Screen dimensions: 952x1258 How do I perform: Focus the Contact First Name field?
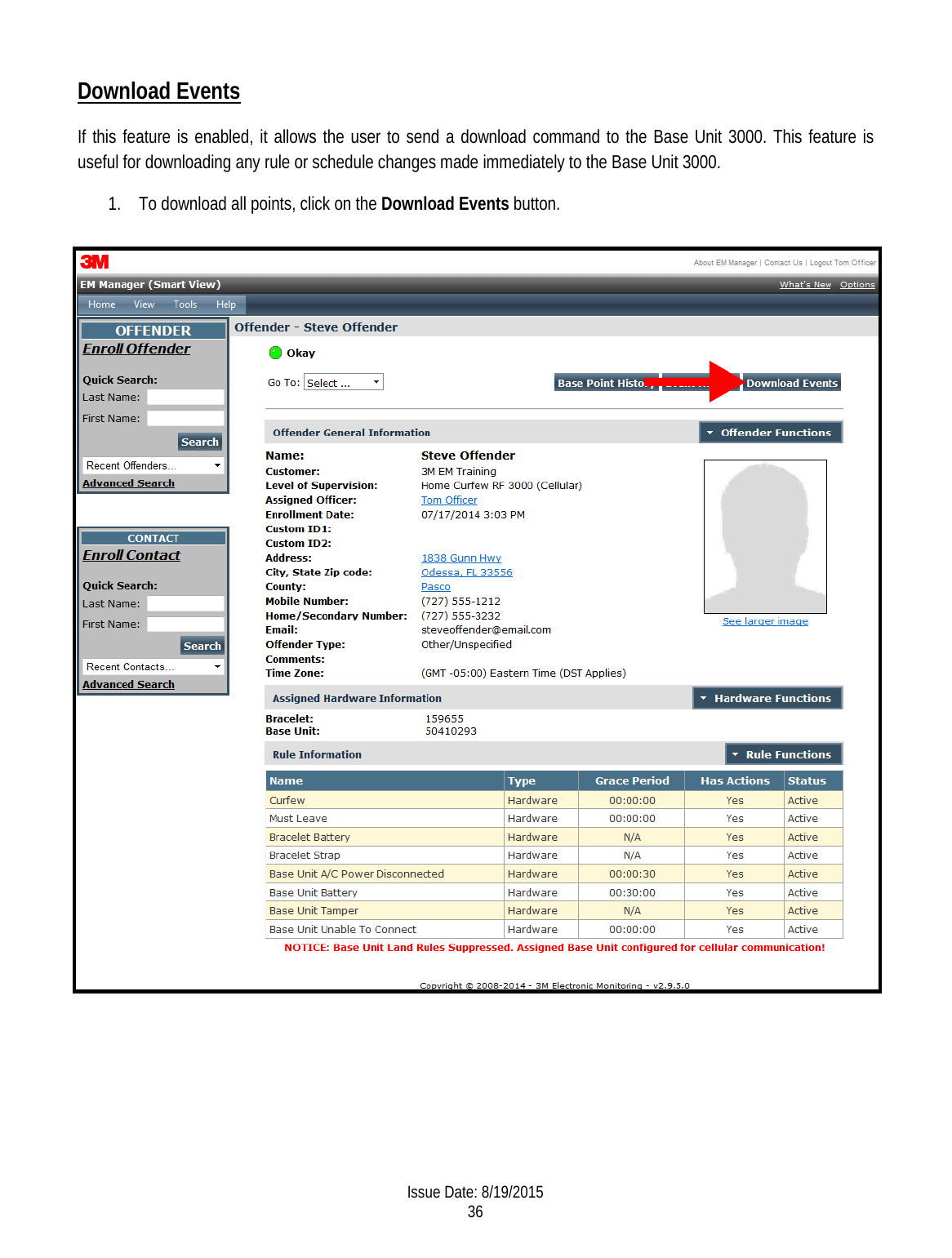coord(185,624)
